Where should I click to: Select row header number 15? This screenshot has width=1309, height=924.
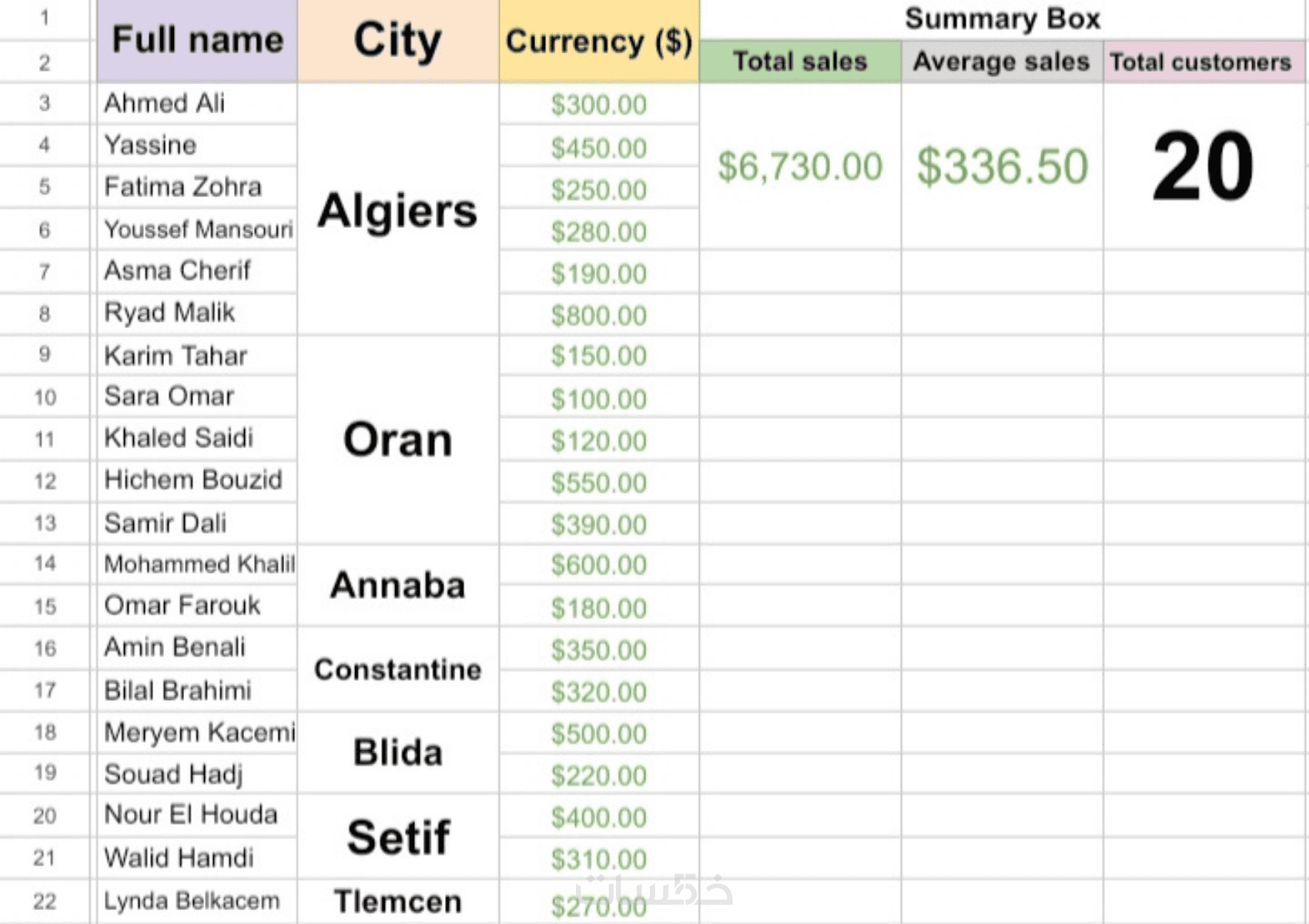[45, 606]
